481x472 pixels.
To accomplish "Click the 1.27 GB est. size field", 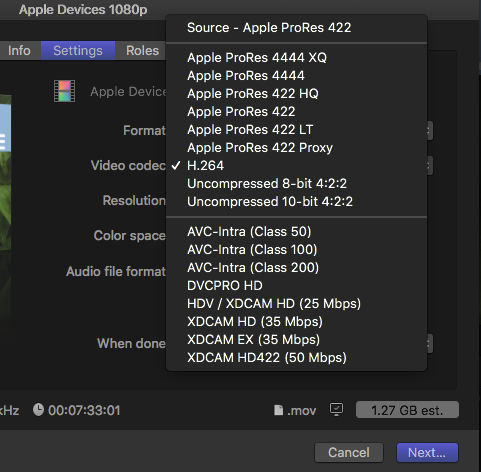I will [407, 410].
